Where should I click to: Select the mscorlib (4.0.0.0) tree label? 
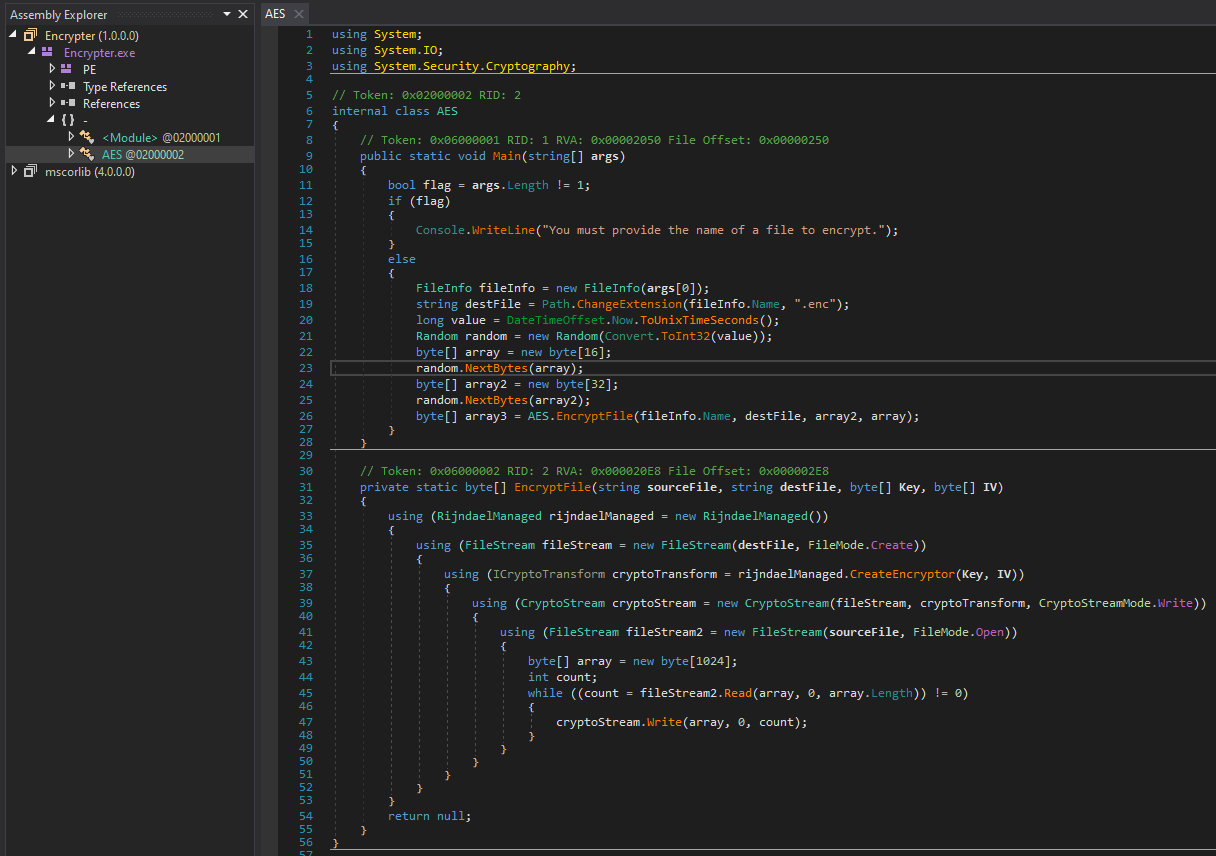(90, 172)
